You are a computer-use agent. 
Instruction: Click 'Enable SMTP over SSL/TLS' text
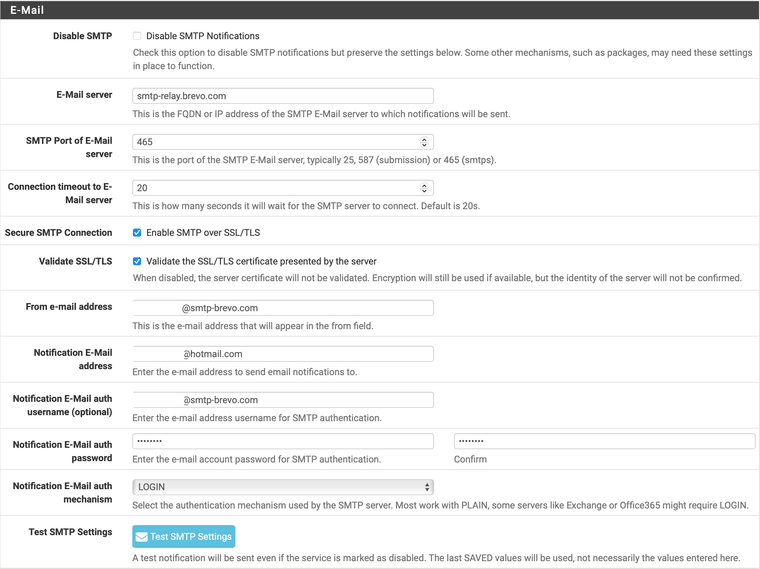point(203,233)
